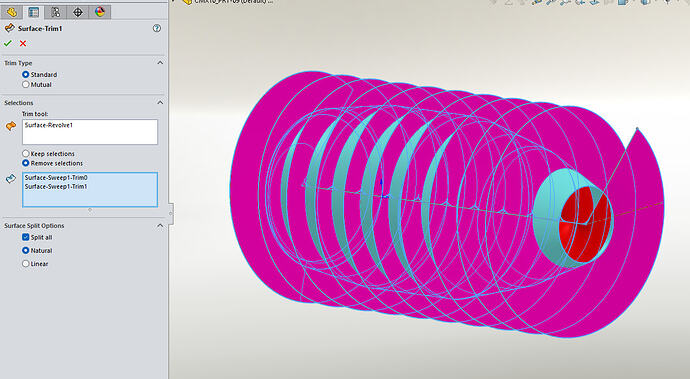The height and width of the screenshot is (379, 690).
Task: Select the Linear split option
Action: point(26,263)
